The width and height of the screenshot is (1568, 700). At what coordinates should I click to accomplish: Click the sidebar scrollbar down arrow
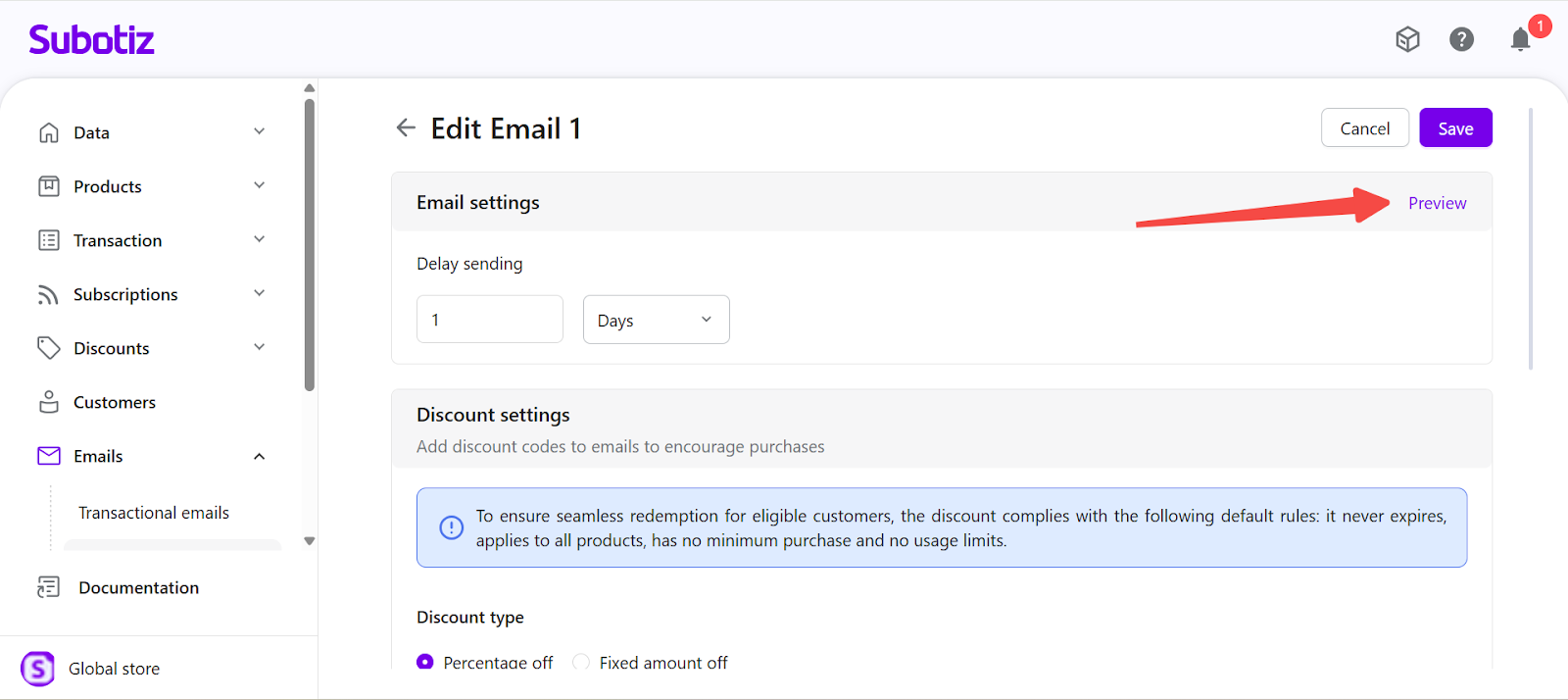click(310, 541)
